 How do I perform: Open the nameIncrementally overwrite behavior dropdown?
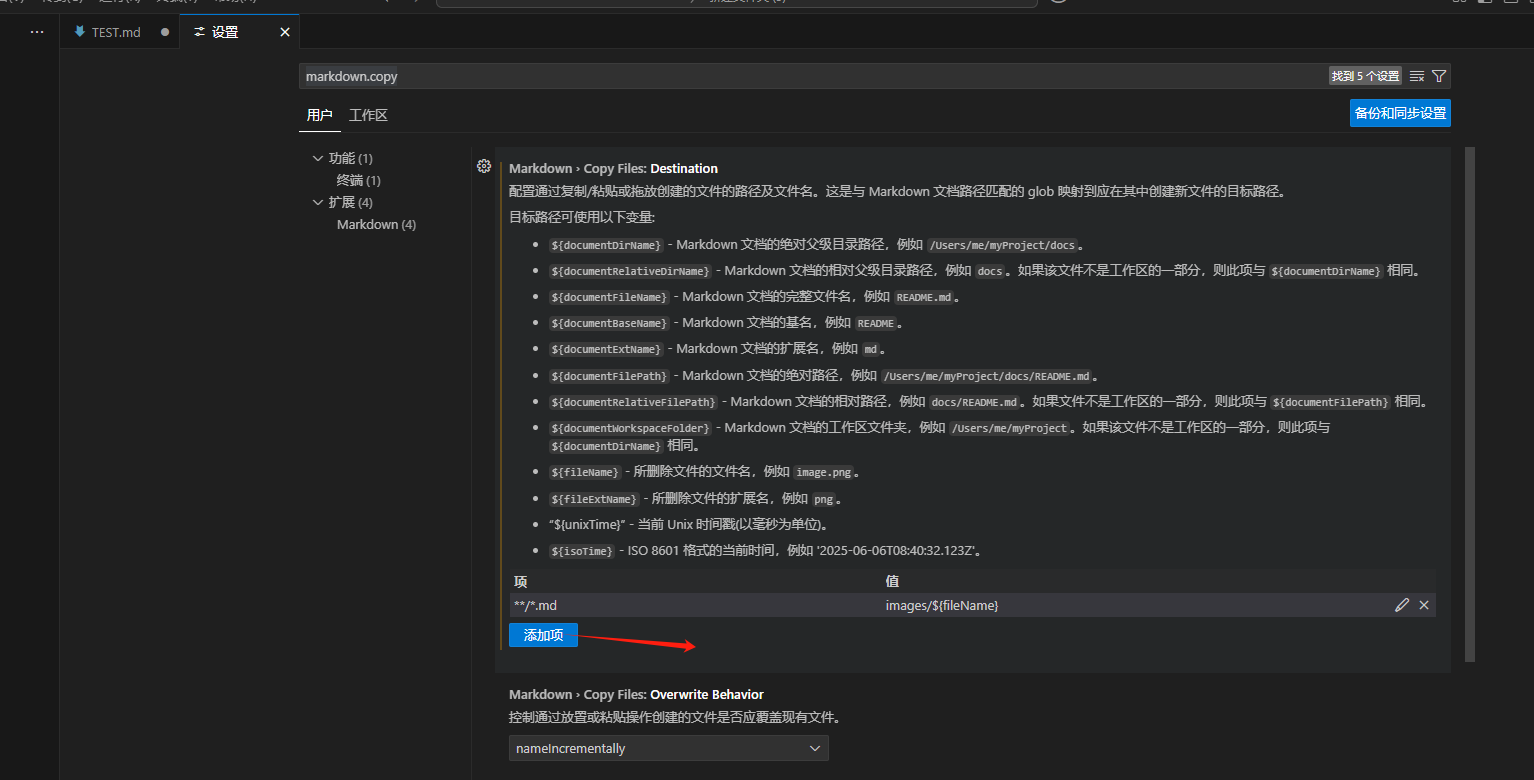pyautogui.click(x=668, y=747)
